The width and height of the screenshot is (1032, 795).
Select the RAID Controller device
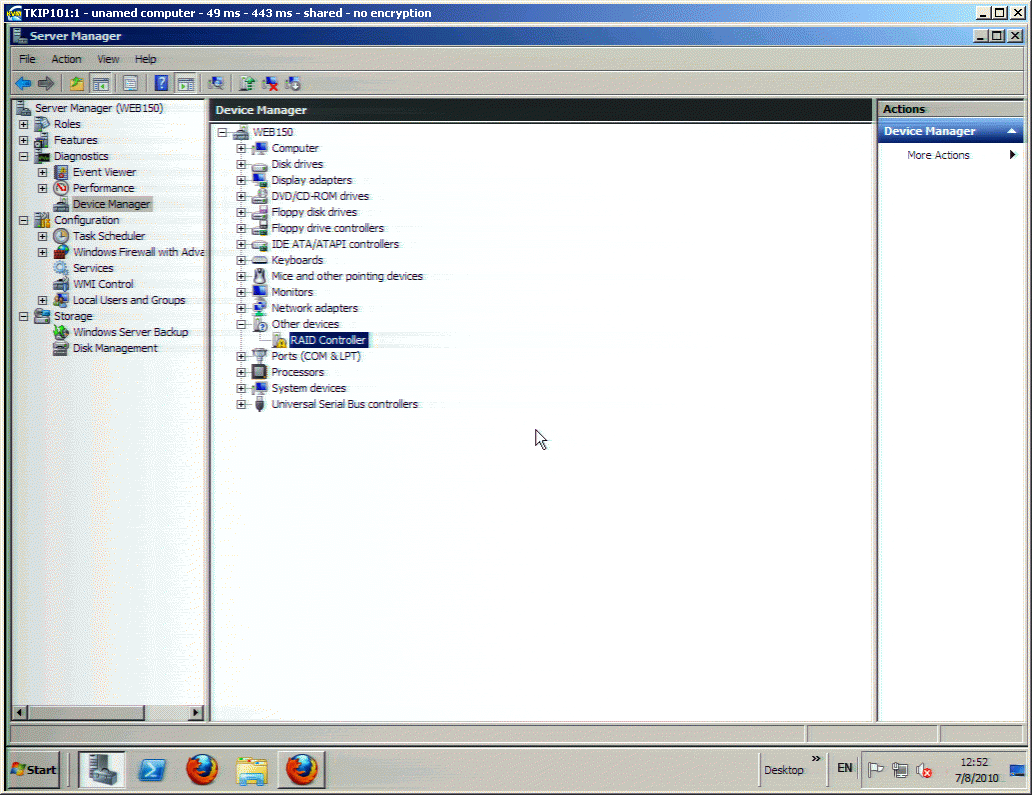point(328,340)
